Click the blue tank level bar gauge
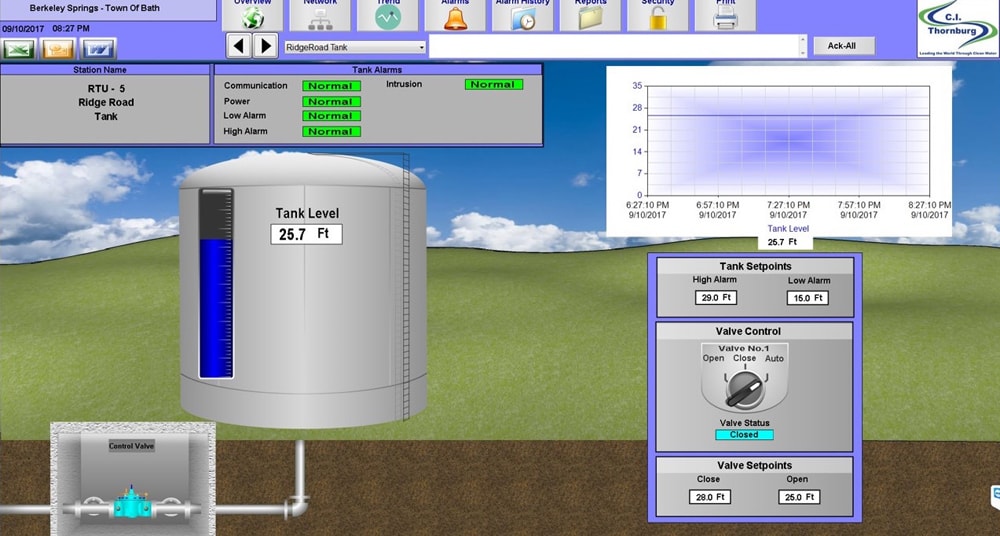1000x536 pixels. point(216,283)
